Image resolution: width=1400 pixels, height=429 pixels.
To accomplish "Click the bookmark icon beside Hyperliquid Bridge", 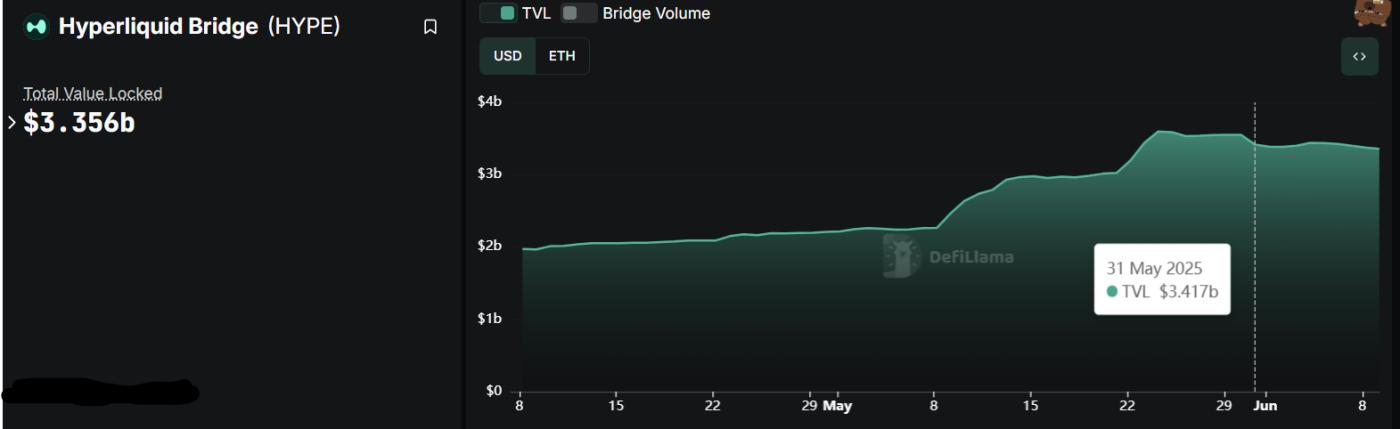I will pos(430,27).
